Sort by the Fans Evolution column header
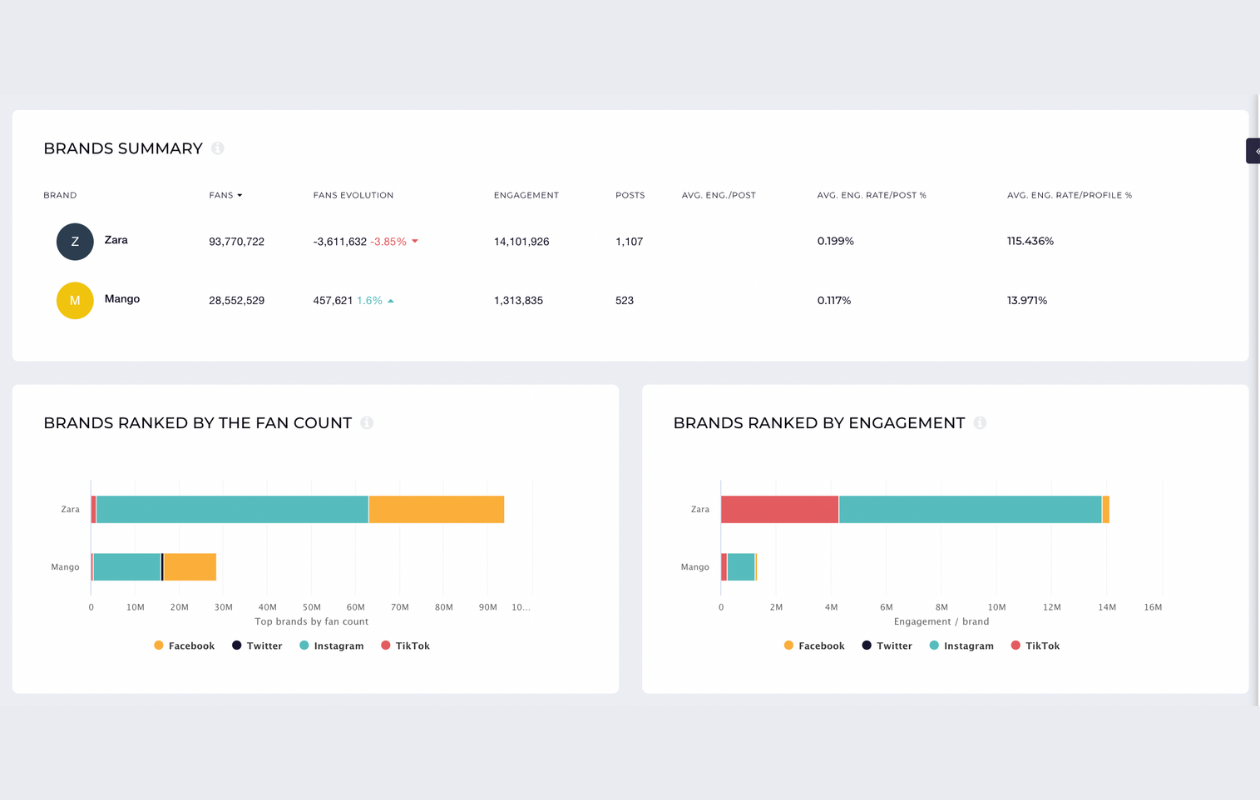Viewport: 1260px width, 800px height. [353, 195]
